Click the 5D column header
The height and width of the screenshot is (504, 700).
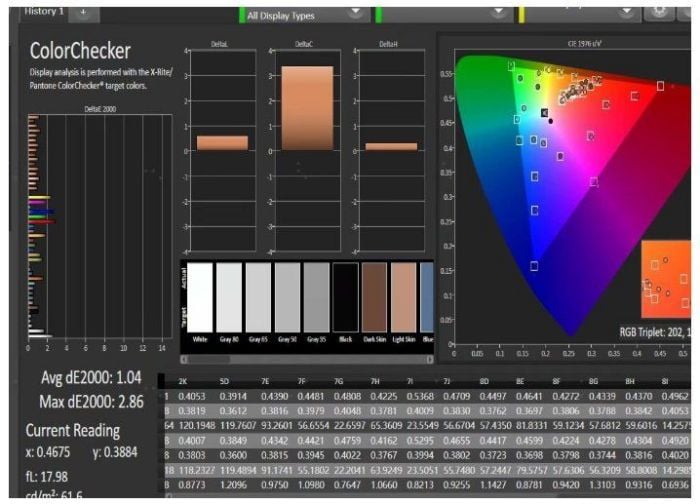click(x=224, y=381)
